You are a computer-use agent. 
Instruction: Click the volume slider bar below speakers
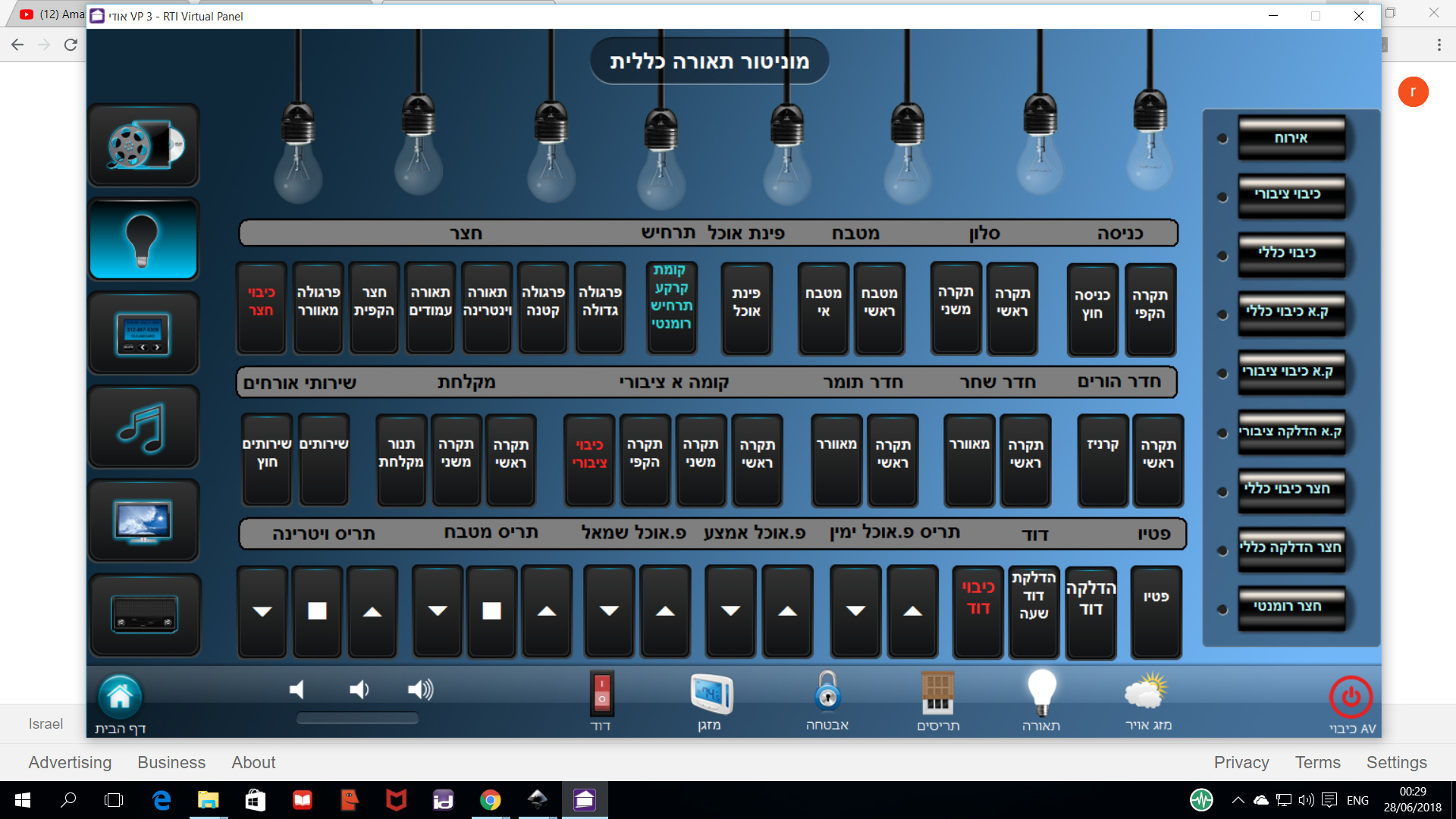click(x=357, y=718)
